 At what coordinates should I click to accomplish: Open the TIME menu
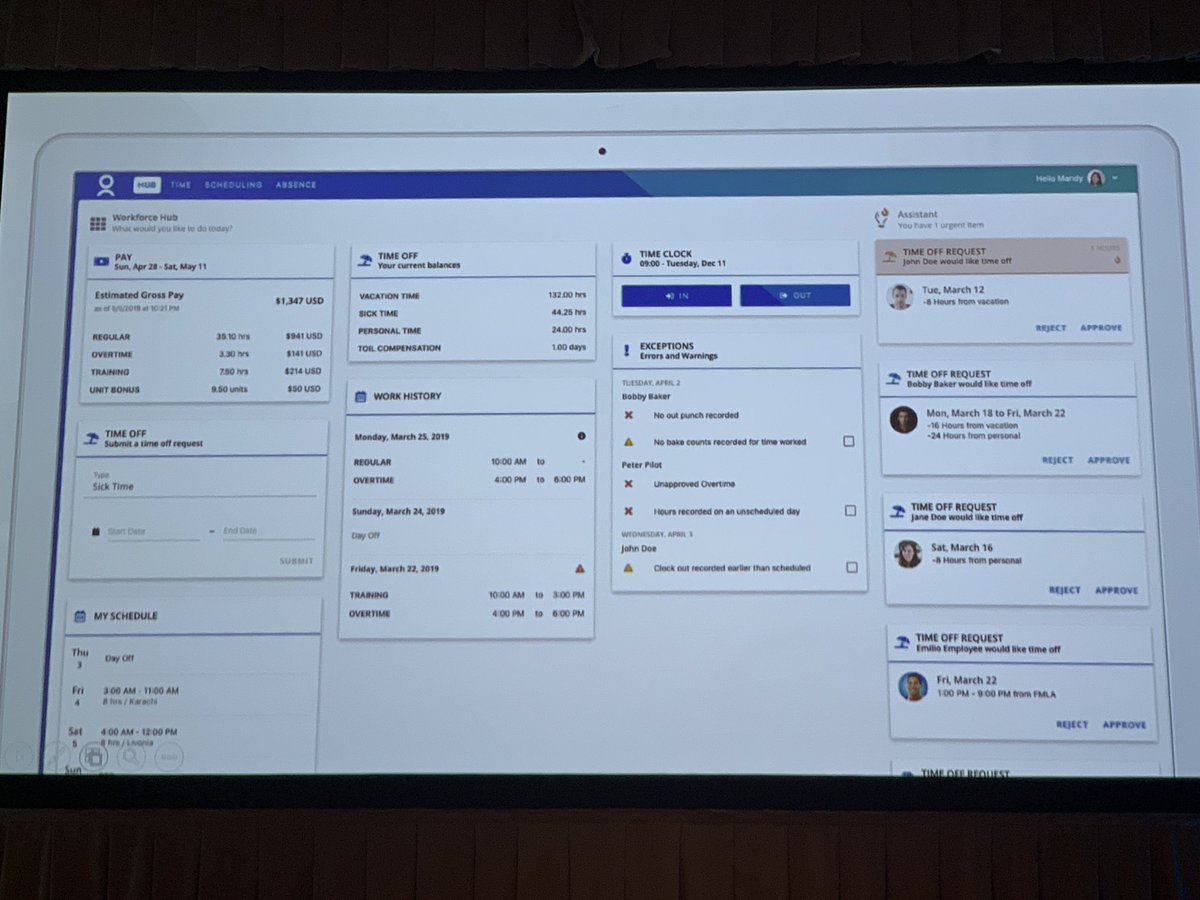[x=180, y=185]
